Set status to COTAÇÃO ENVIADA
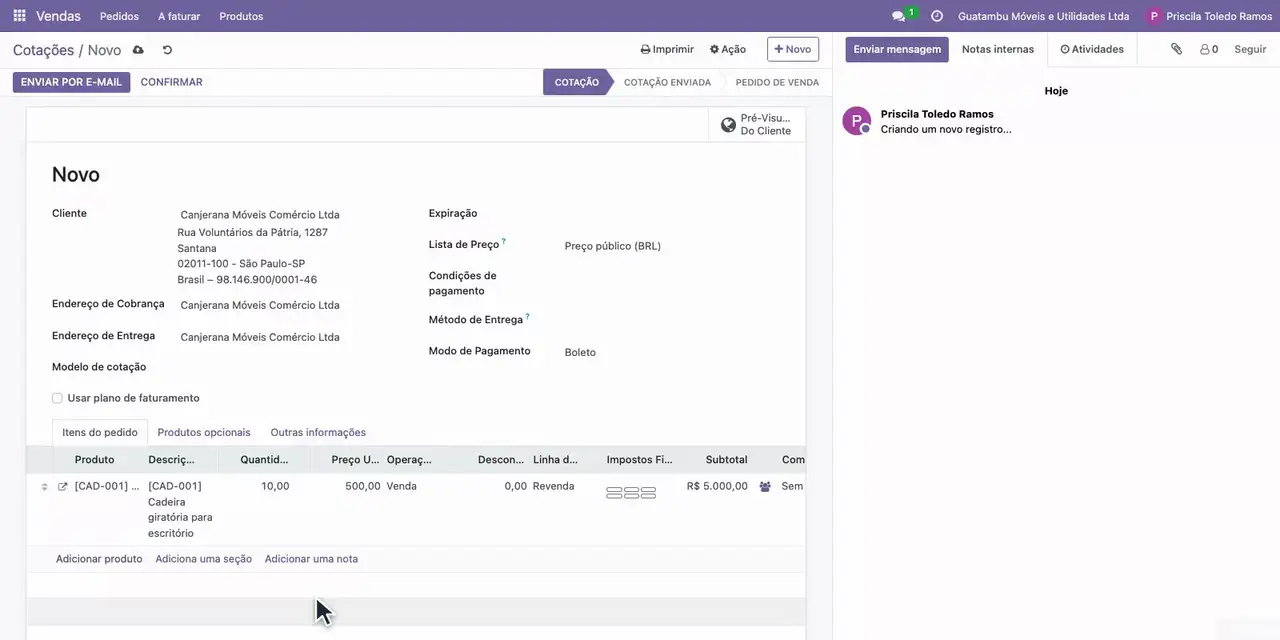 tap(667, 82)
